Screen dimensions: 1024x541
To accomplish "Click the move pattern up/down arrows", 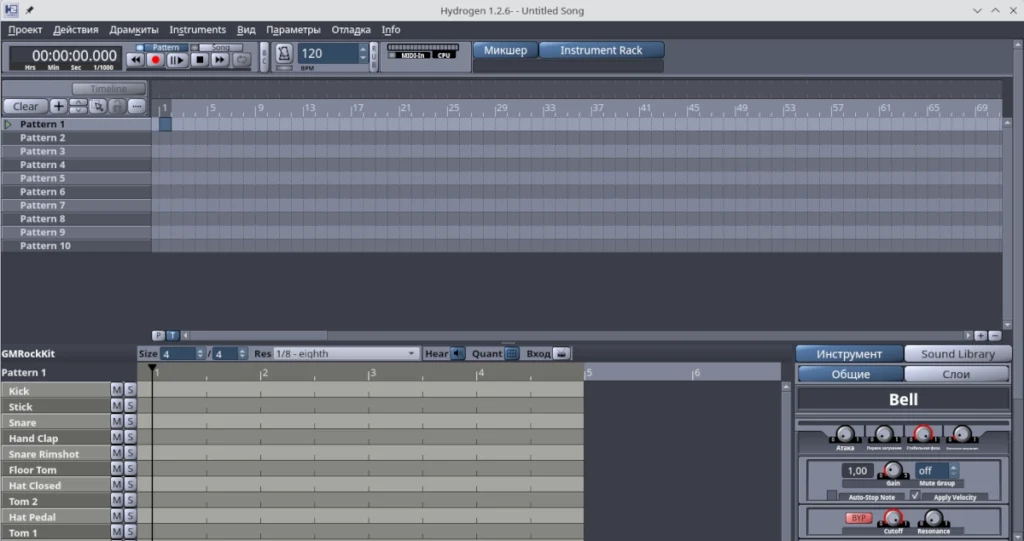I will pyautogui.click(x=78, y=106).
